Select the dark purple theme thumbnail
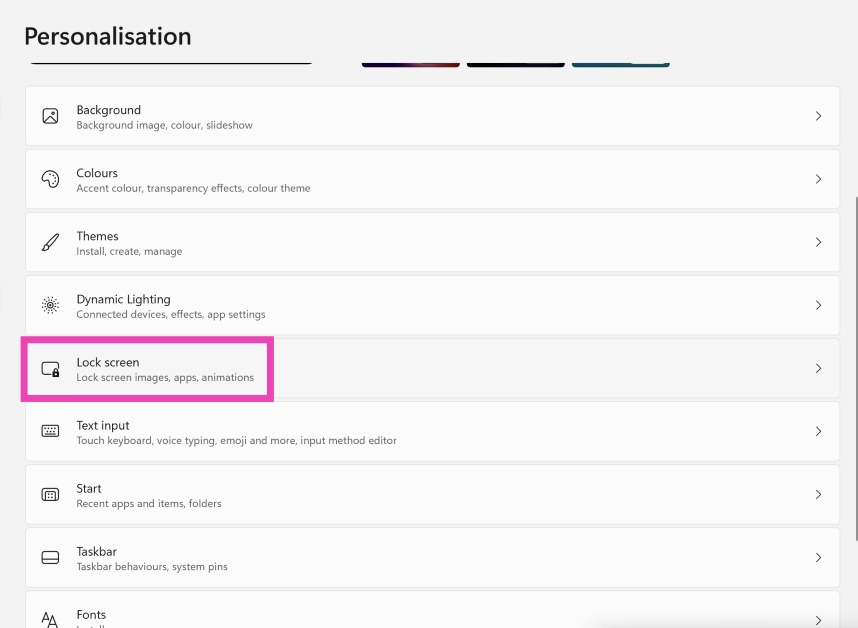 [410, 64]
